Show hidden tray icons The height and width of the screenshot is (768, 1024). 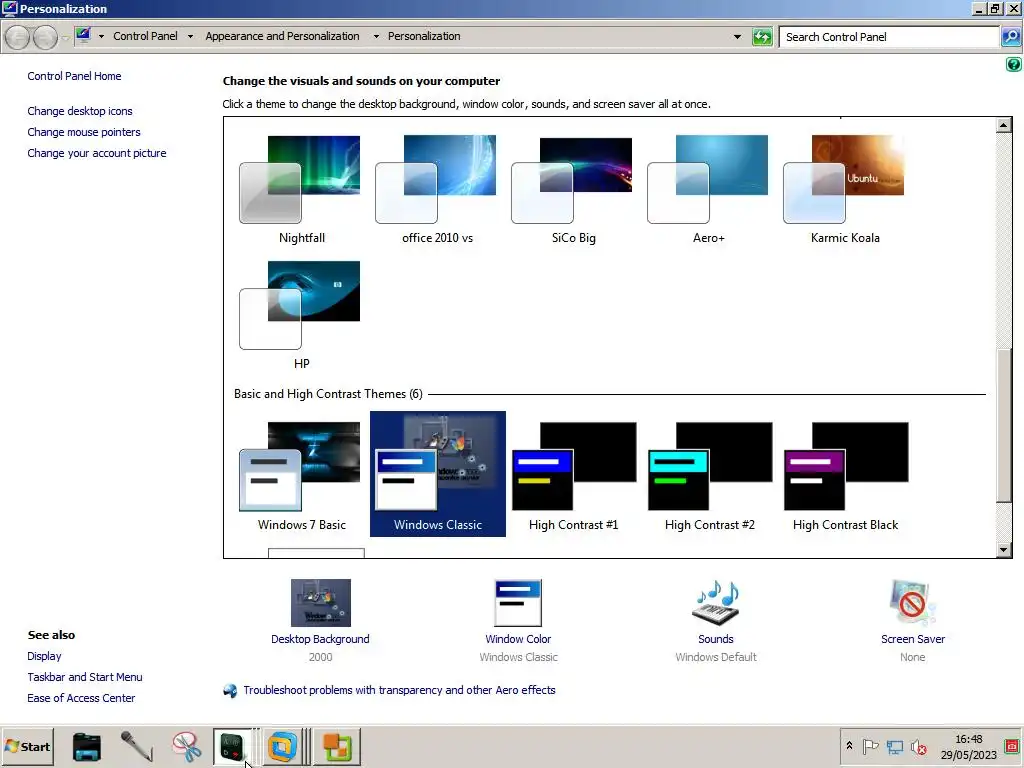coord(849,746)
